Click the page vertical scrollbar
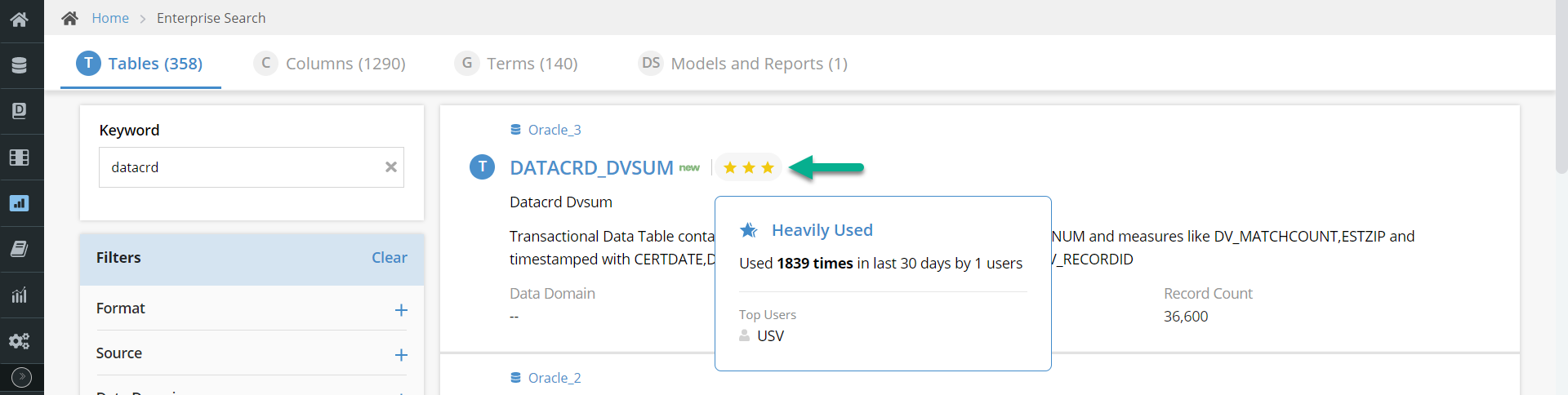This screenshot has width=1568, height=395. point(1561,87)
